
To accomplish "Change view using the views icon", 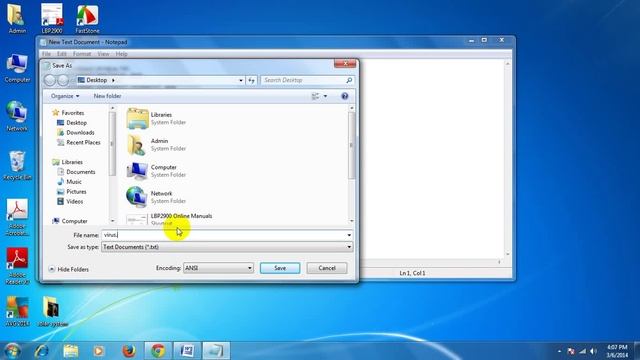I will pyautogui.click(x=316, y=96).
